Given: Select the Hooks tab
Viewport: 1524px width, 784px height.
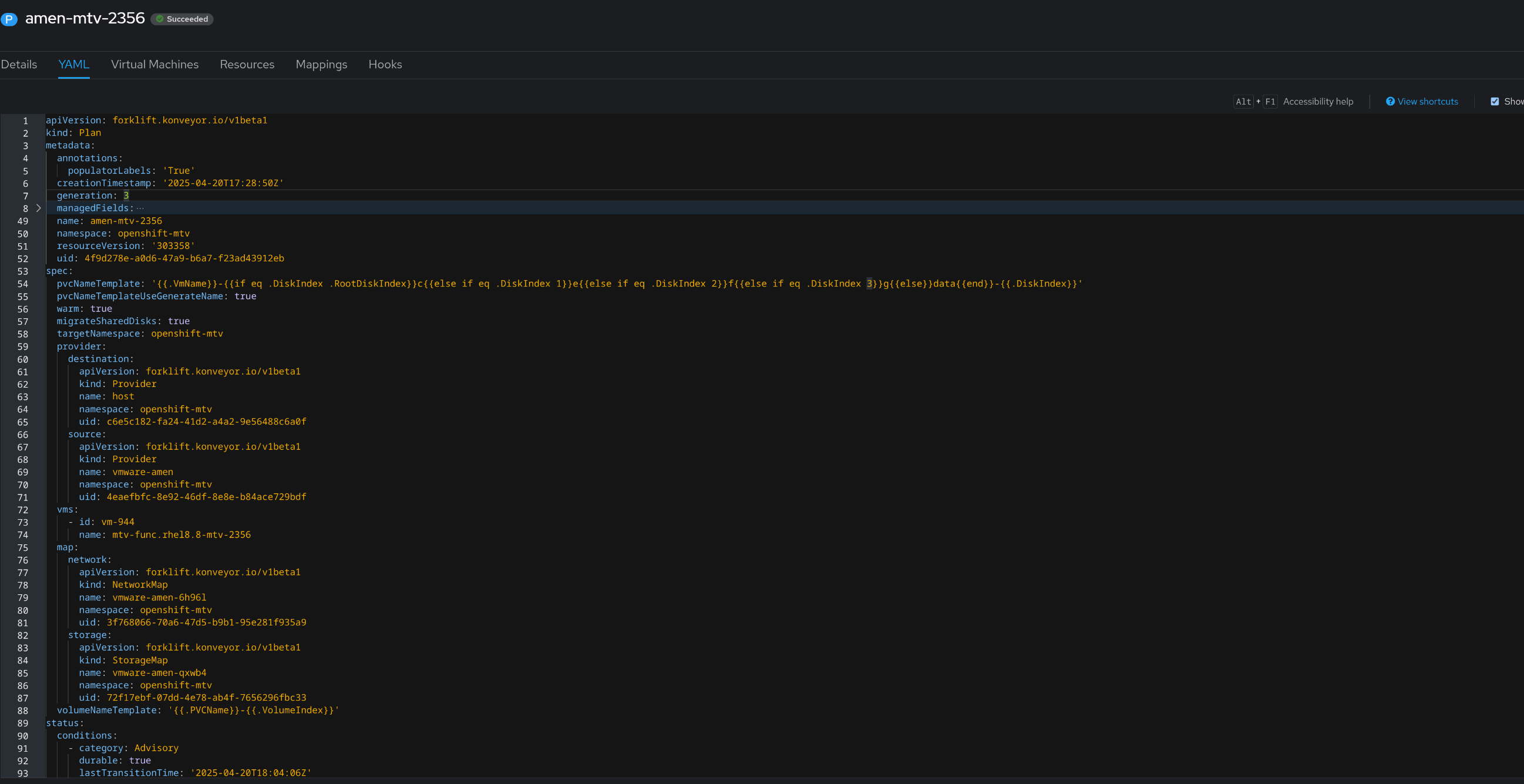Looking at the screenshot, I should point(385,65).
